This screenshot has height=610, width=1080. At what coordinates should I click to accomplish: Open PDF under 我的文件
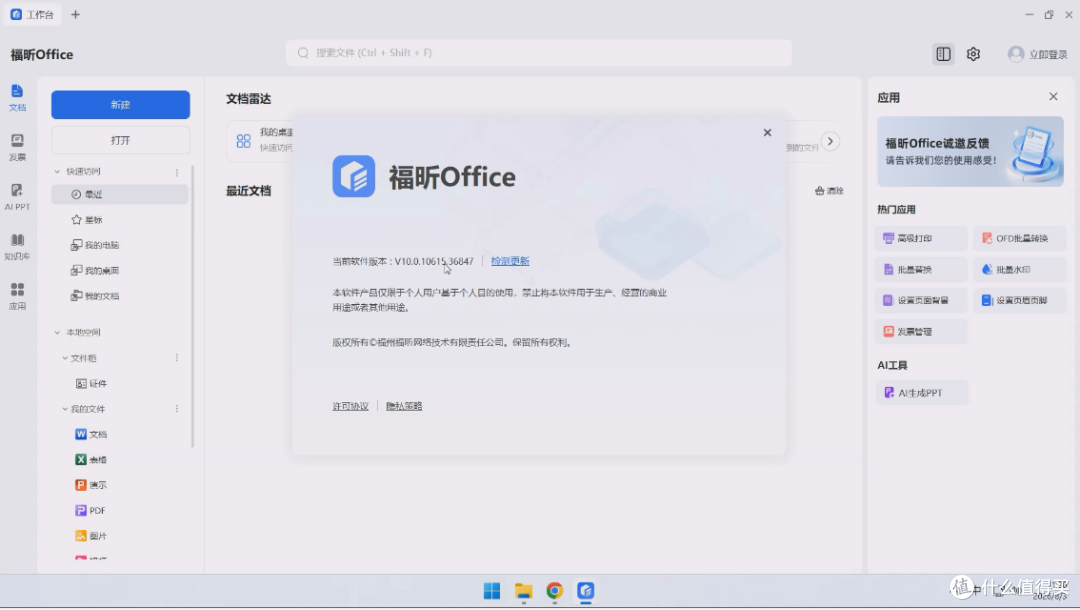click(x=90, y=510)
